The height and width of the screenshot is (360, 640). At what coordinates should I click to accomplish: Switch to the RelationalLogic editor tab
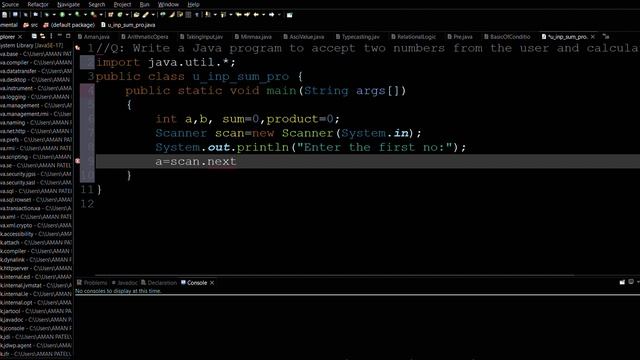click(413, 37)
